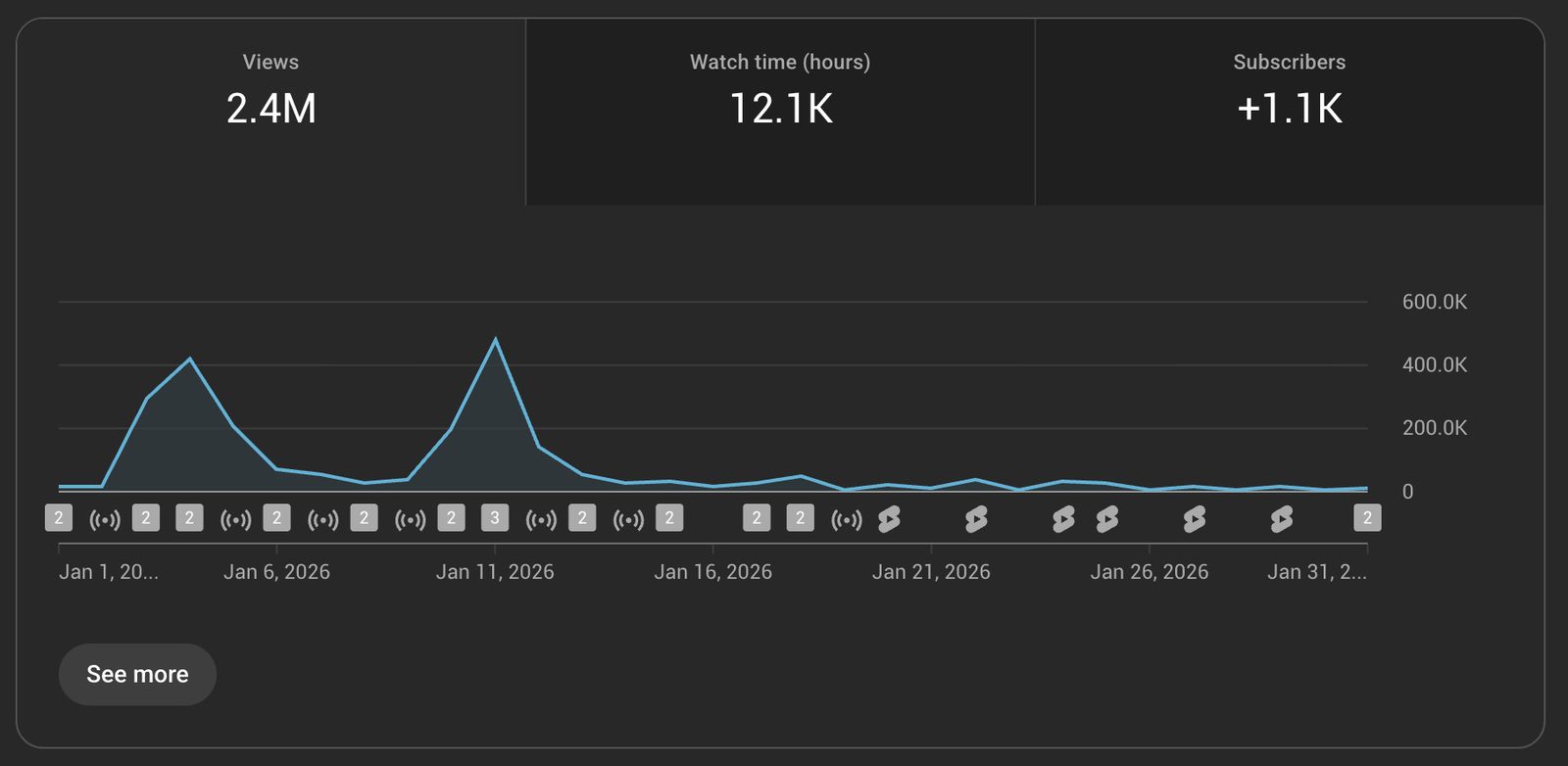Click the Jan 6, 2026 date label
The width and height of the screenshot is (1568, 766).
[x=276, y=572]
